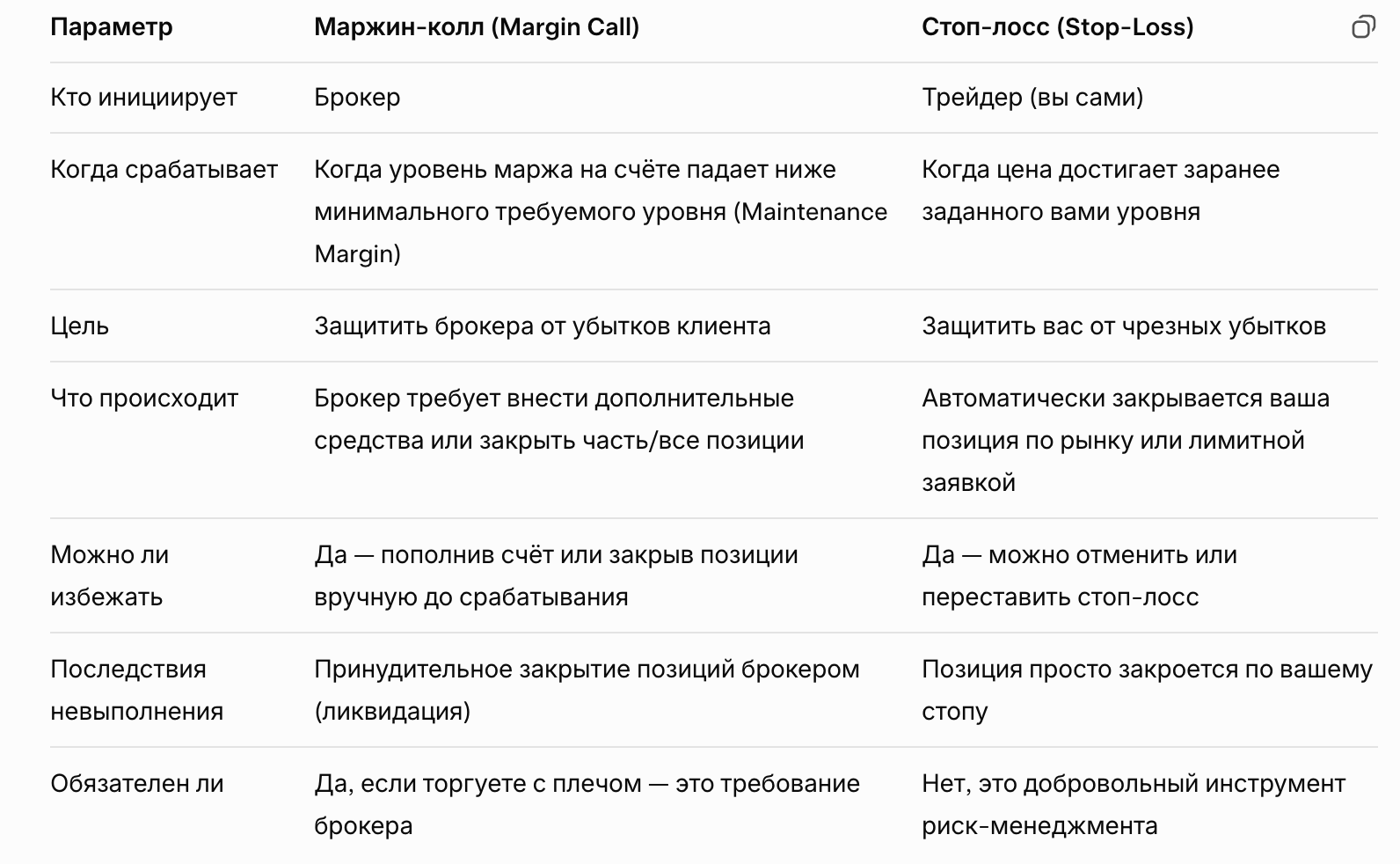1400x864 pixels.
Task: Click the Брокер cell
Action: click(x=357, y=98)
